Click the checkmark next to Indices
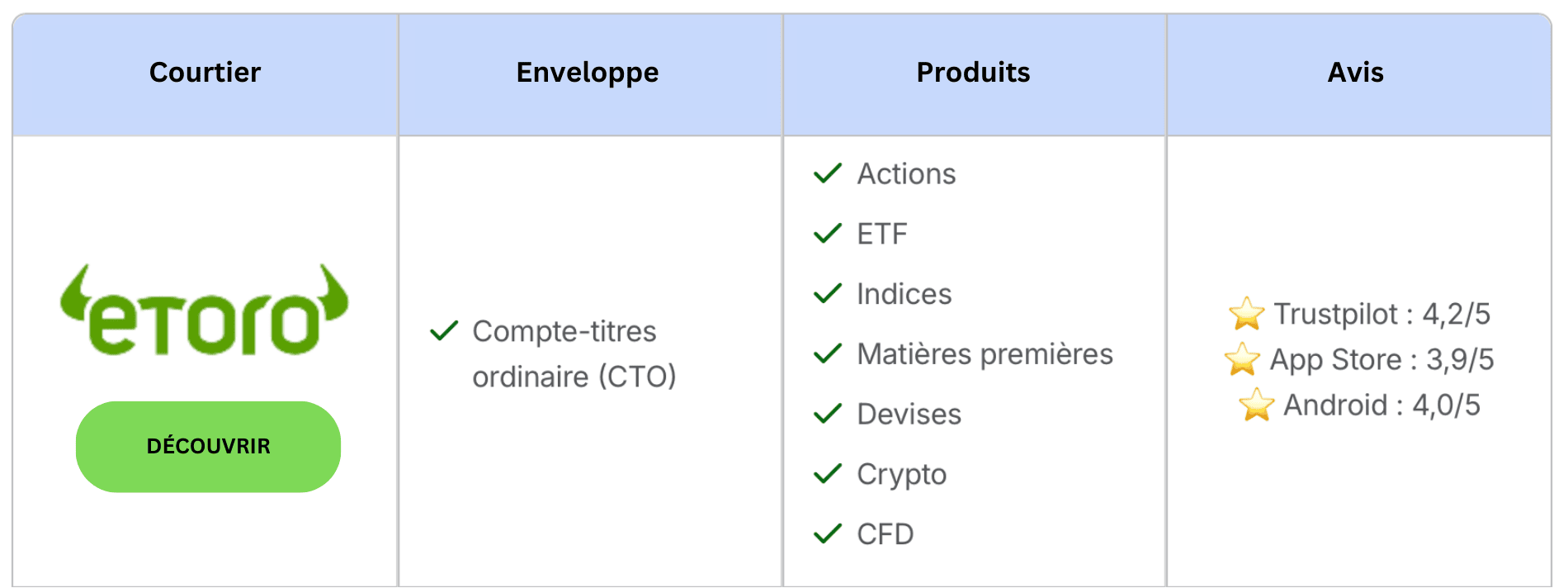The width and height of the screenshot is (1568, 588). tap(827, 294)
